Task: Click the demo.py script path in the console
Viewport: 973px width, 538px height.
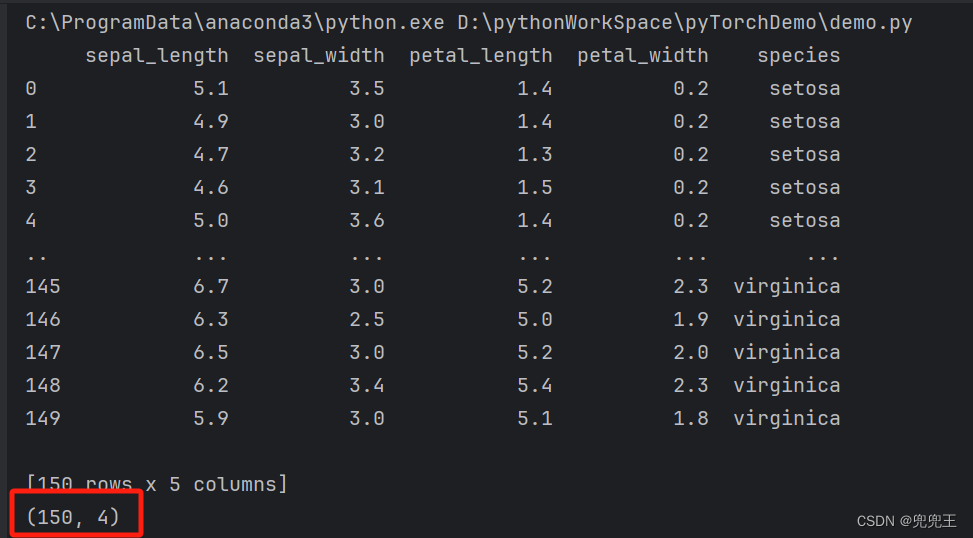Action: point(685,23)
